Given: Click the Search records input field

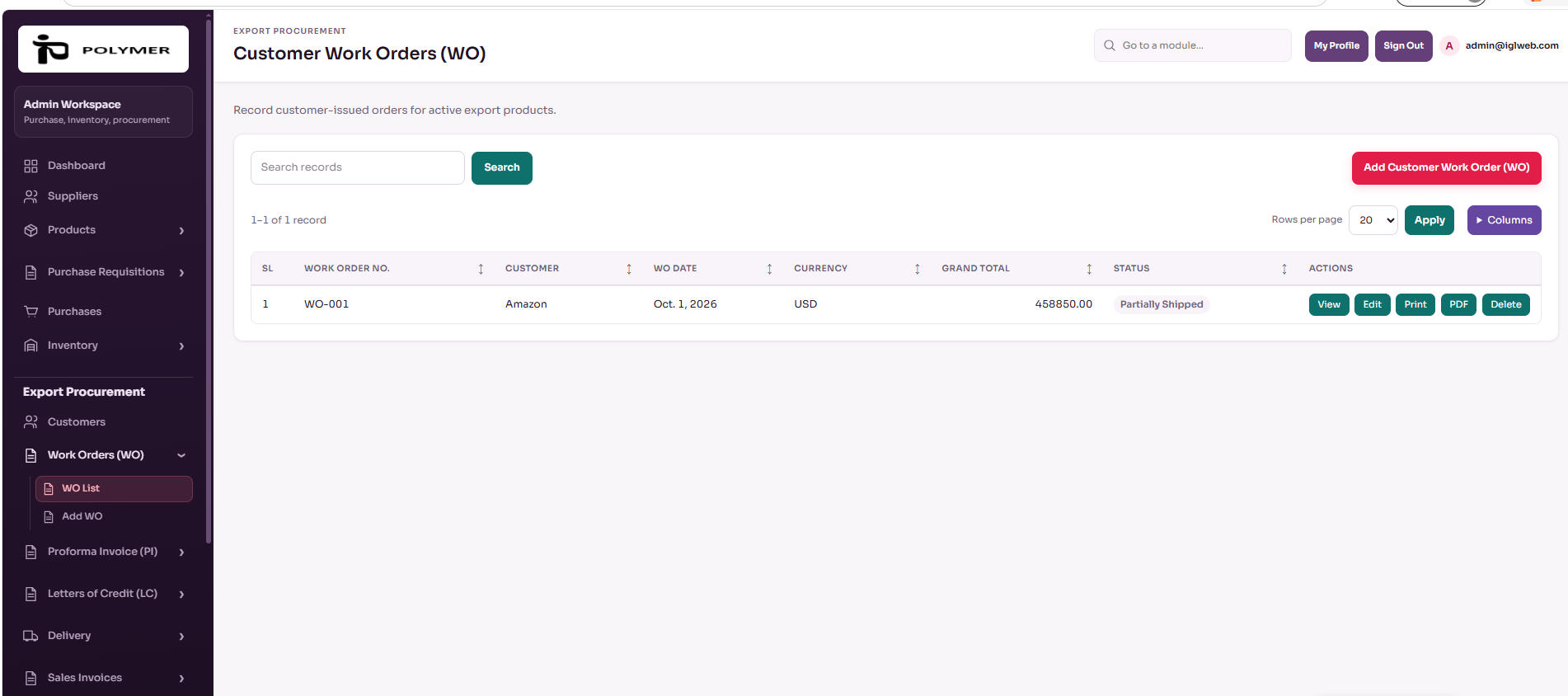Looking at the screenshot, I should coord(358,167).
